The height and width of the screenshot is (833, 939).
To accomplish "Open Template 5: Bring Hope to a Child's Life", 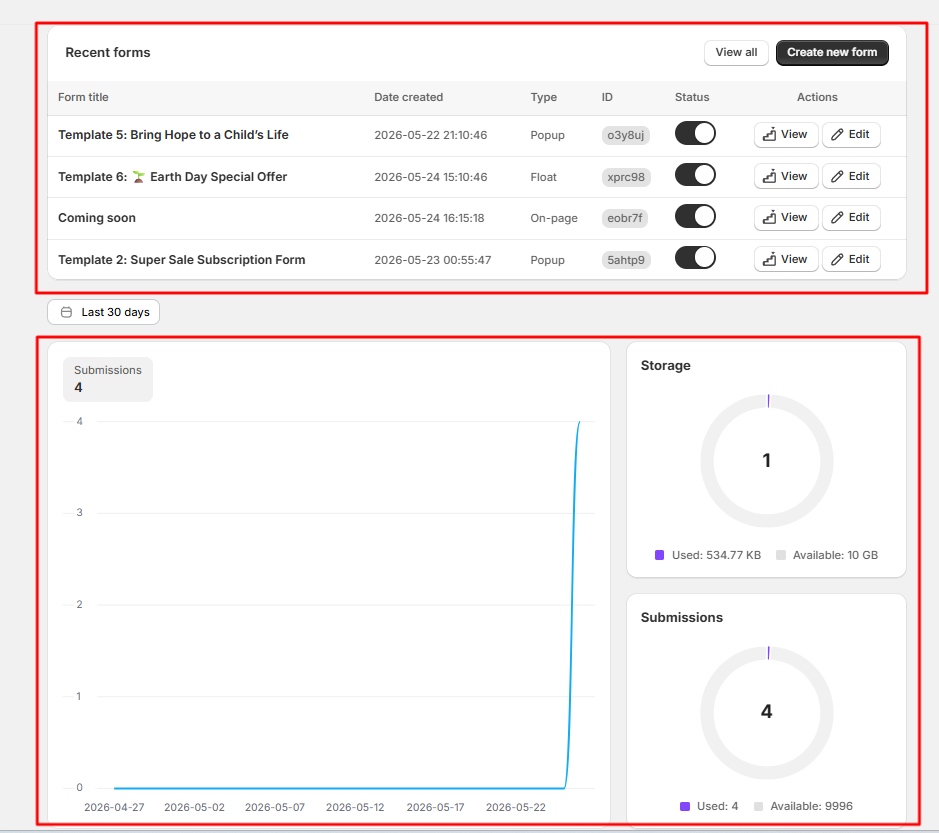I will [173, 135].
